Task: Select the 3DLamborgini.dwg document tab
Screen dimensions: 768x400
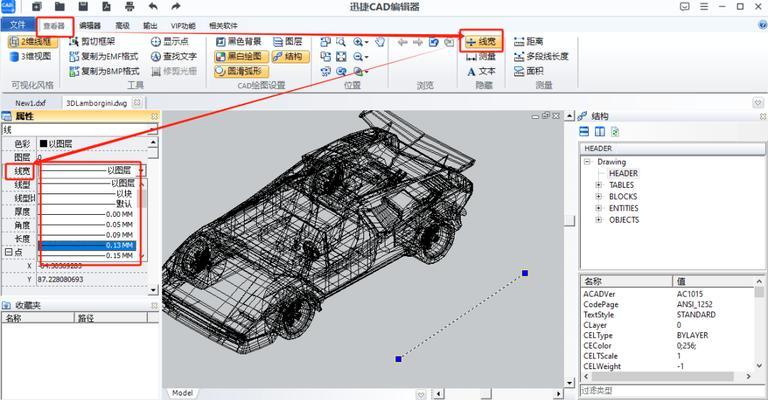Action: pyautogui.click(x=96, y=103)
